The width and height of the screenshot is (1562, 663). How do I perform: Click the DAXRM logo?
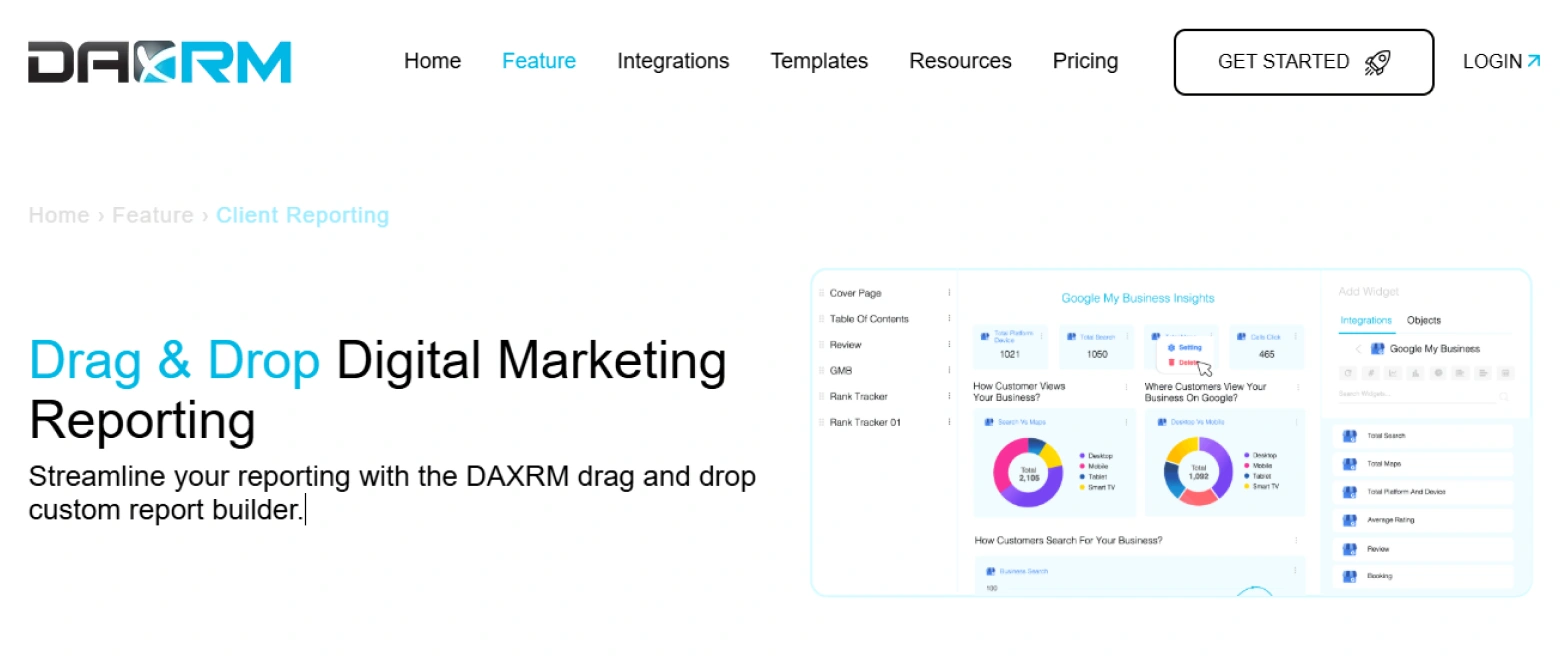click(160, 61)
